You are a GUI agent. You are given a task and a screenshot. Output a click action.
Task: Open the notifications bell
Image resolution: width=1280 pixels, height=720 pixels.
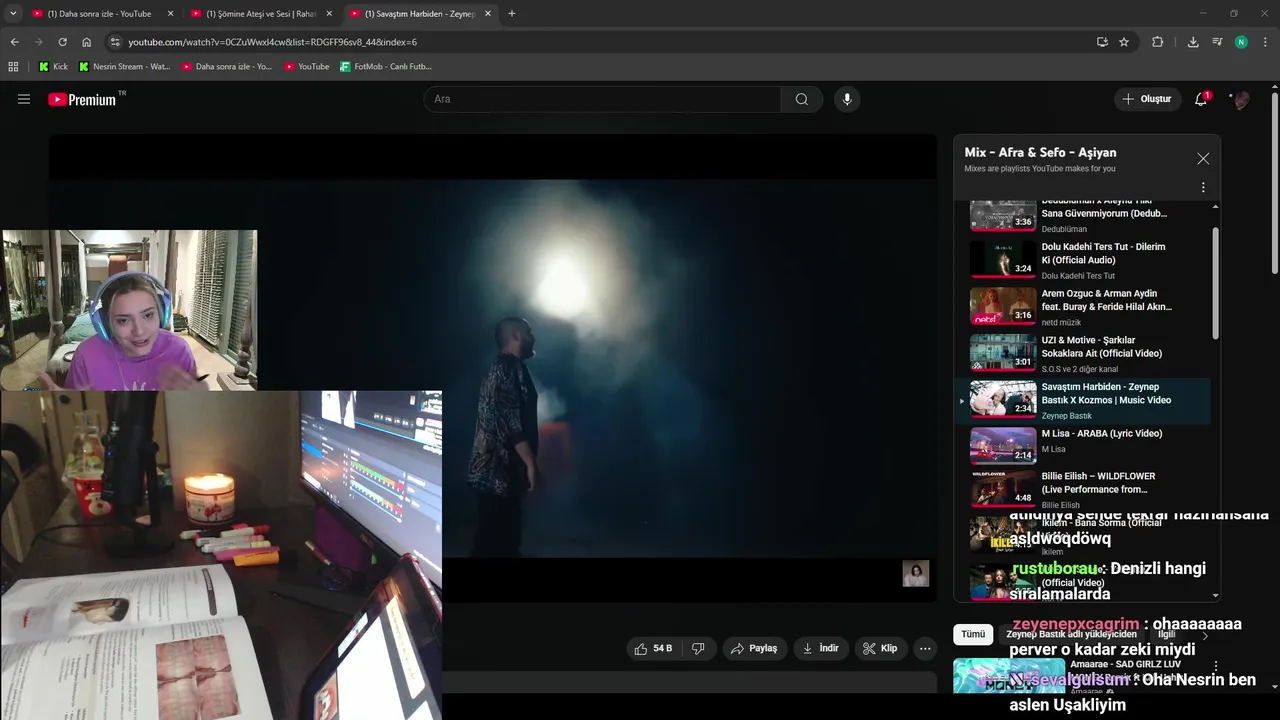click(x=1201, y=99)
